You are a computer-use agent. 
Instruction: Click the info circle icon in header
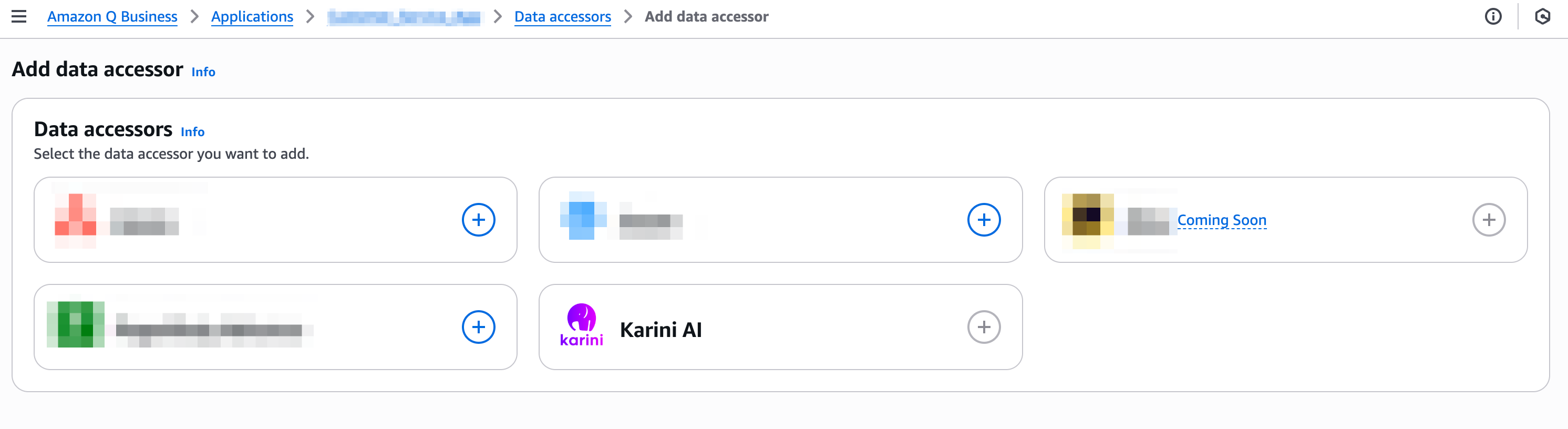[x=1493, y=16]
